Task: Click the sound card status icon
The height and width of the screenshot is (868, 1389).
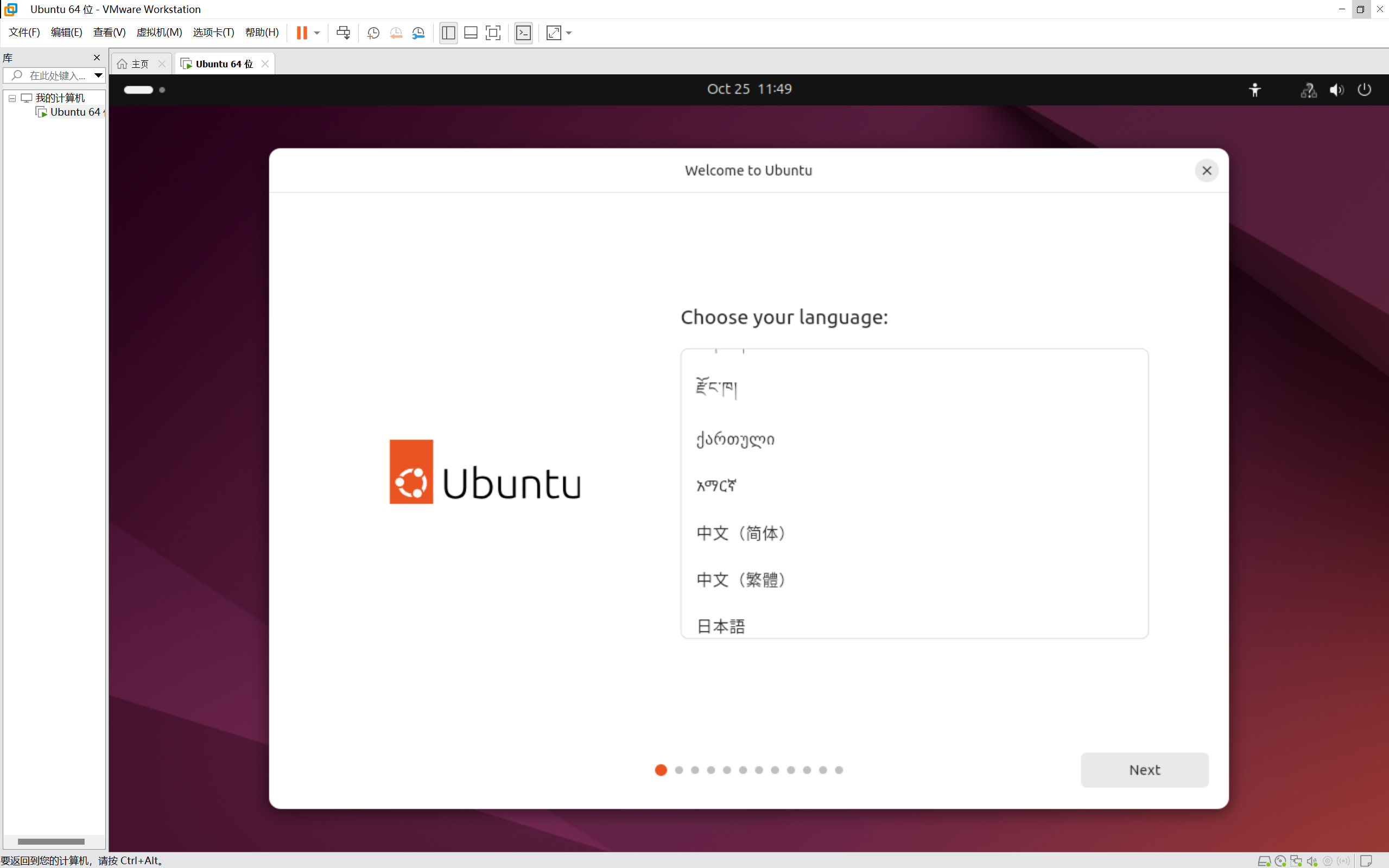Action: (1311, 860)
